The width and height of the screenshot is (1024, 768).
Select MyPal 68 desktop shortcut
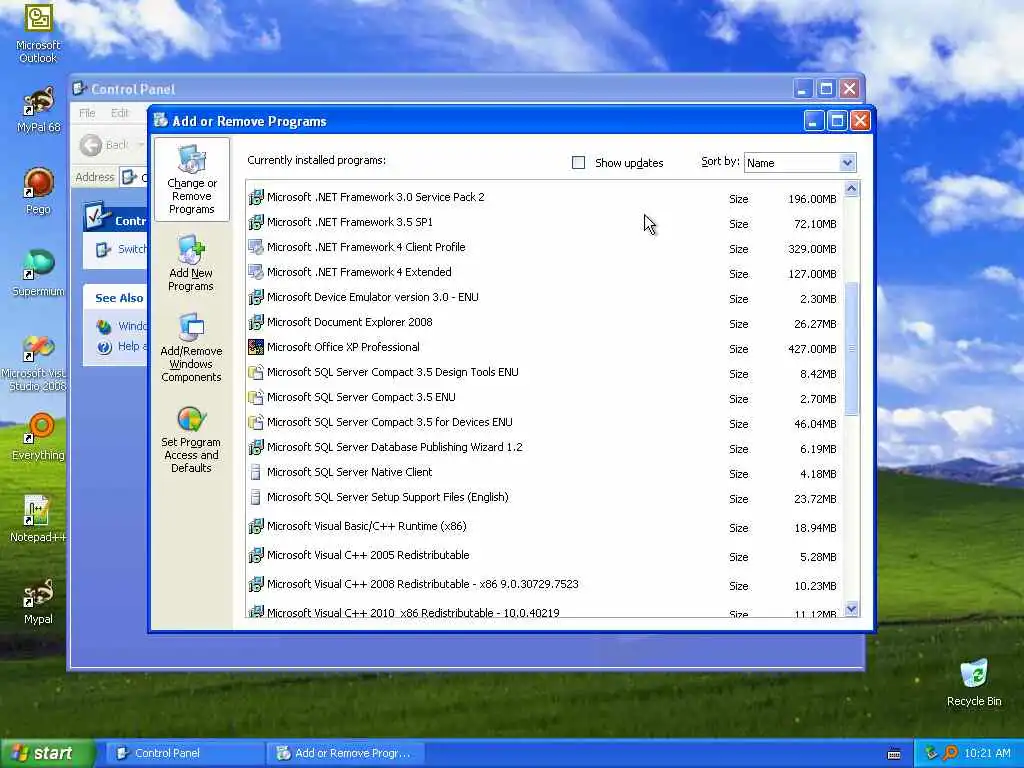[x=38, y=110]
